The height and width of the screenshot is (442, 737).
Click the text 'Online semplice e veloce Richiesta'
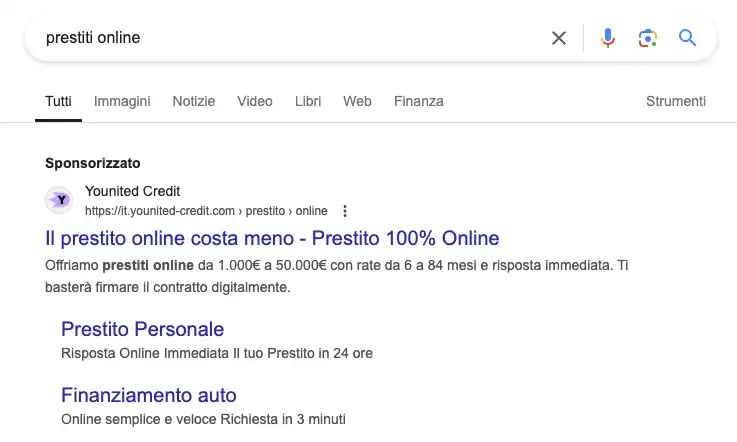tap(170, 419)
